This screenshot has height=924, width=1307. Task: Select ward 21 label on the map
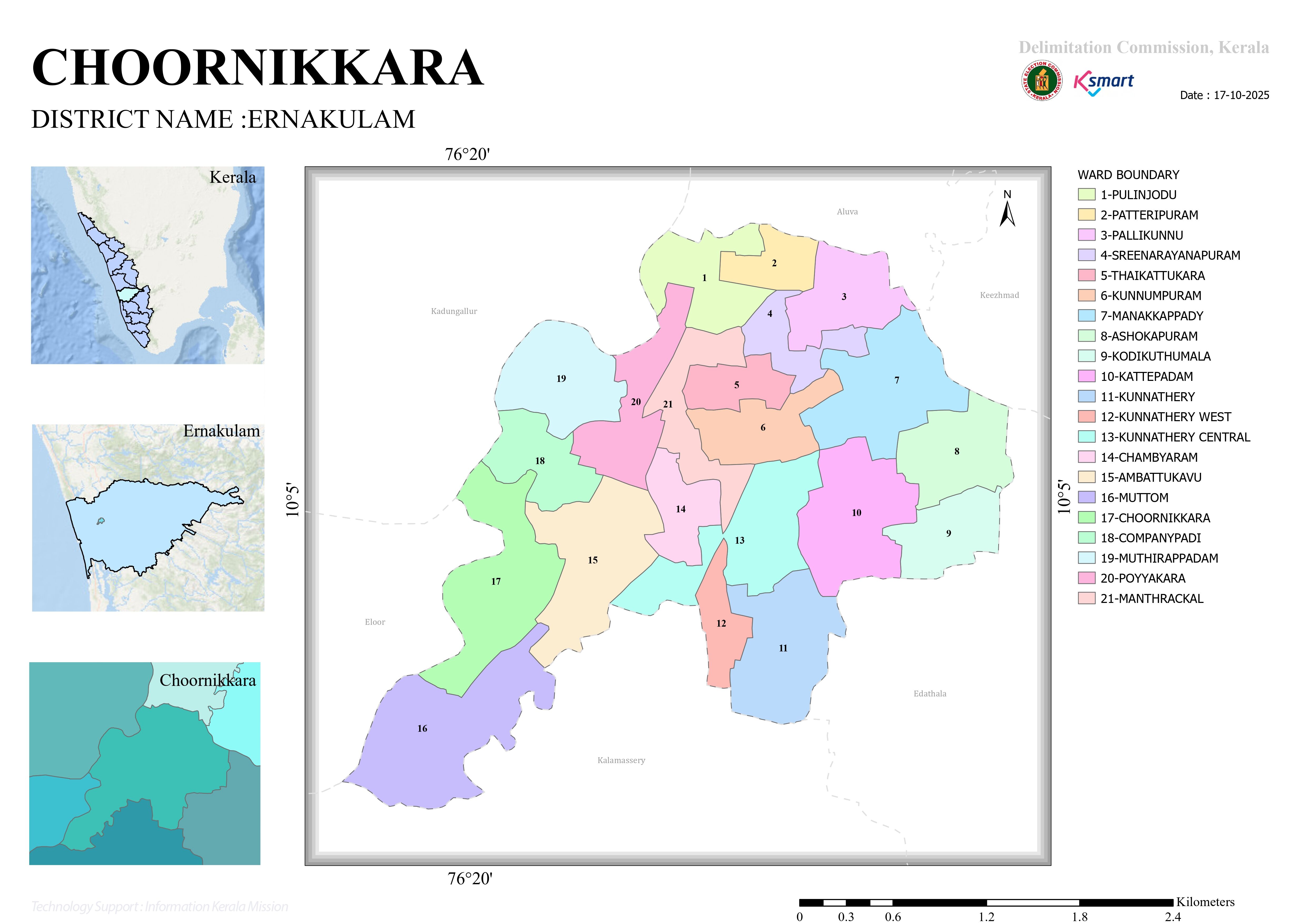coord(668,404)
